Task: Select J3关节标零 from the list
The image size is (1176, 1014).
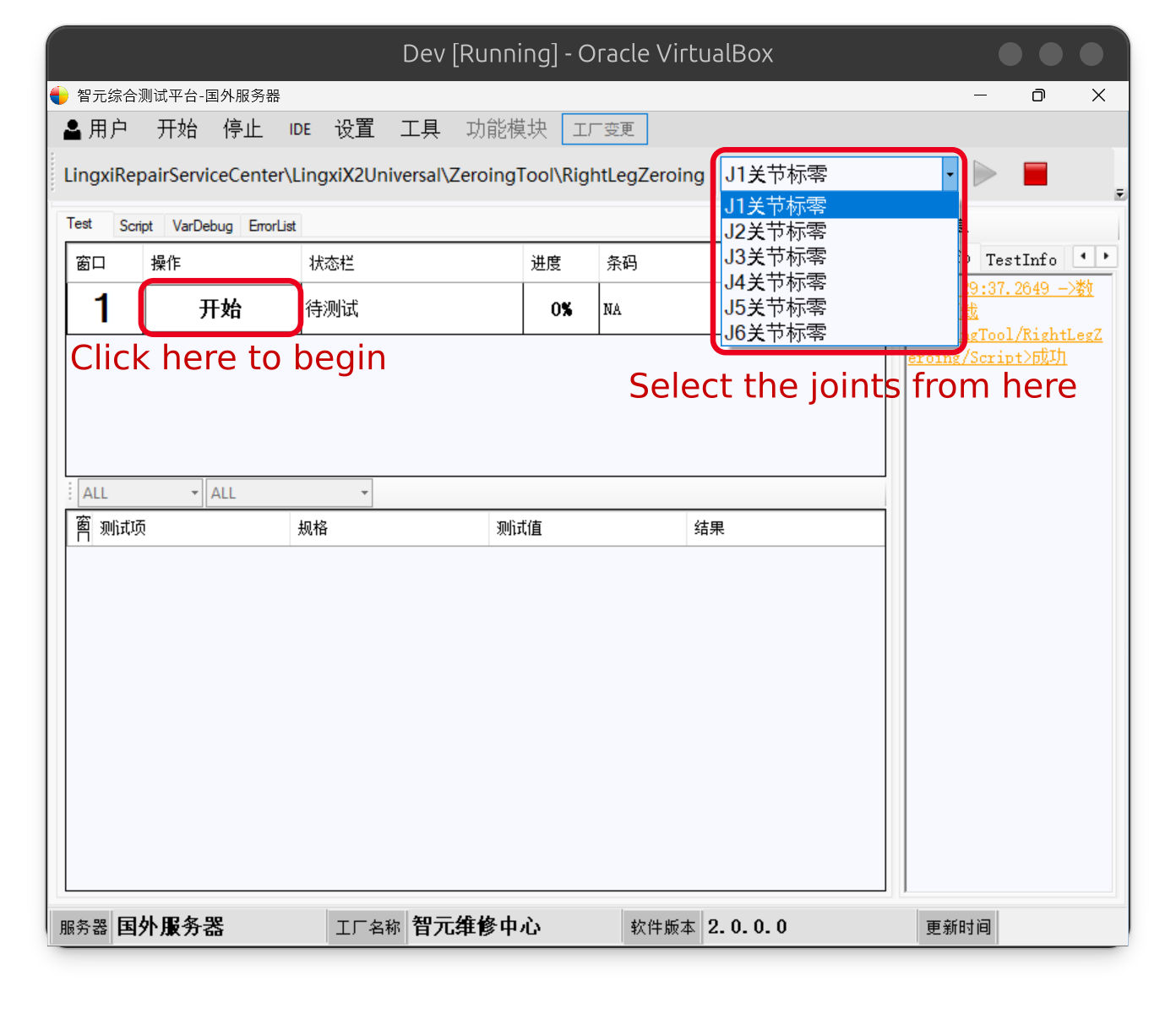Action: coord(840,256)
